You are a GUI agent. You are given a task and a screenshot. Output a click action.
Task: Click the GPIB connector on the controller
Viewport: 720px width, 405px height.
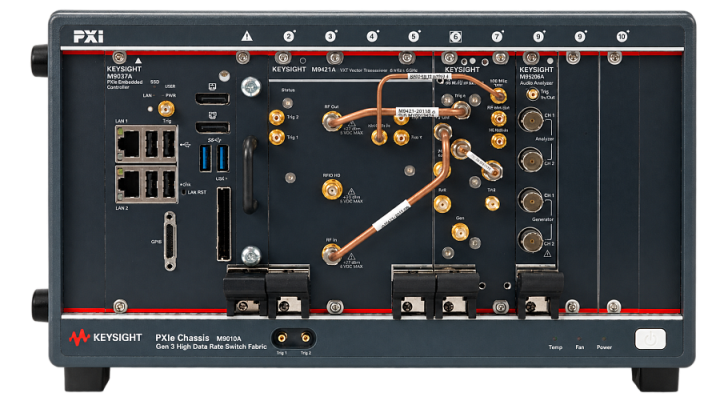(x=170, y=241)
